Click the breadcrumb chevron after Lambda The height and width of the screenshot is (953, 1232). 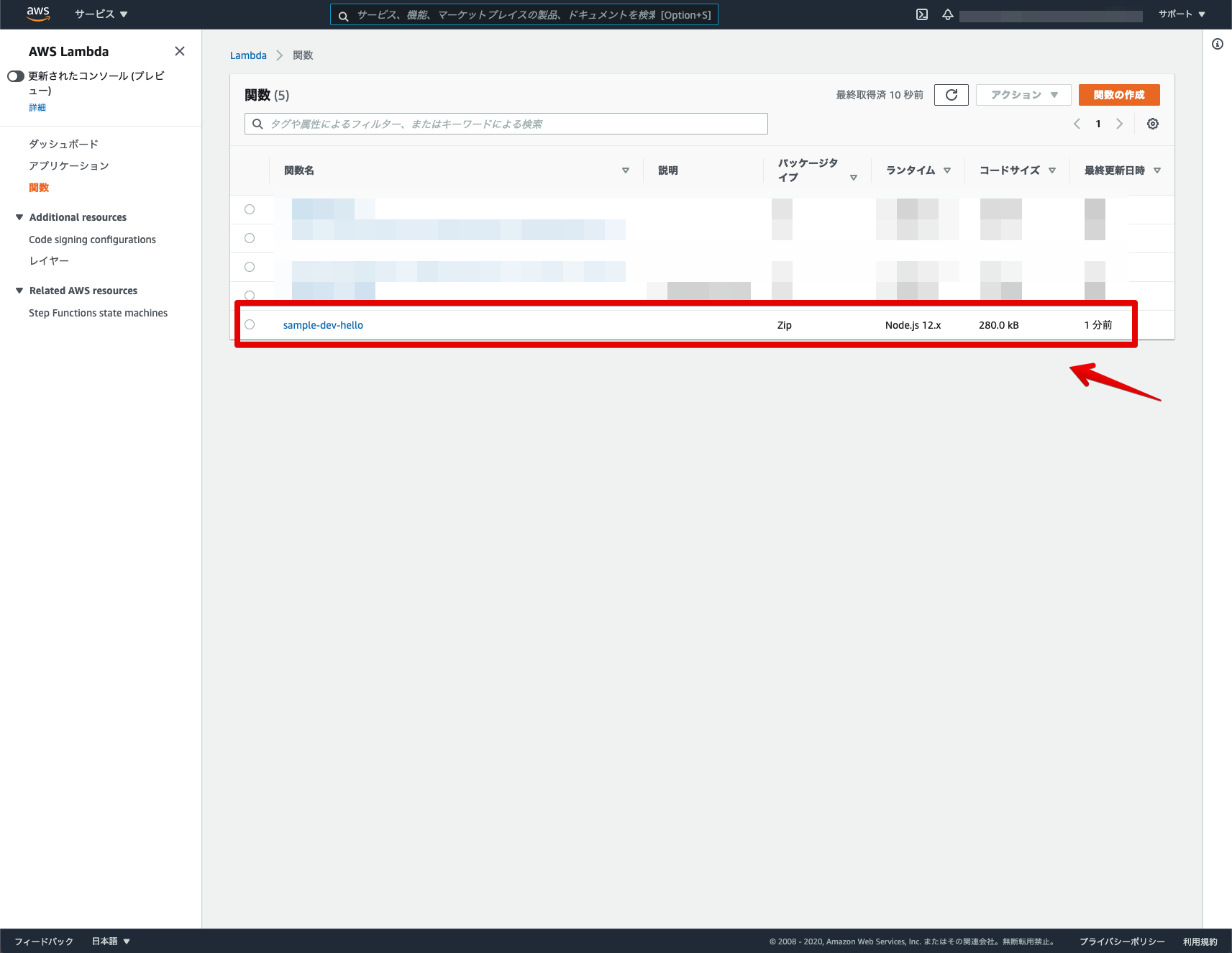(x=280, y=55)
